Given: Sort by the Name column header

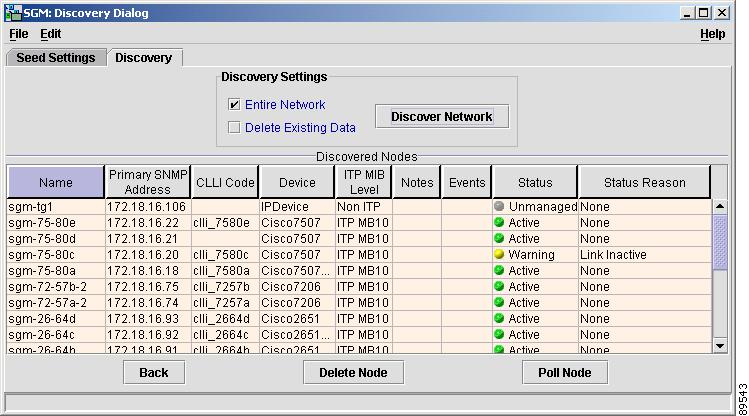Looking at the screenshot, I should [x=56, y=182].
